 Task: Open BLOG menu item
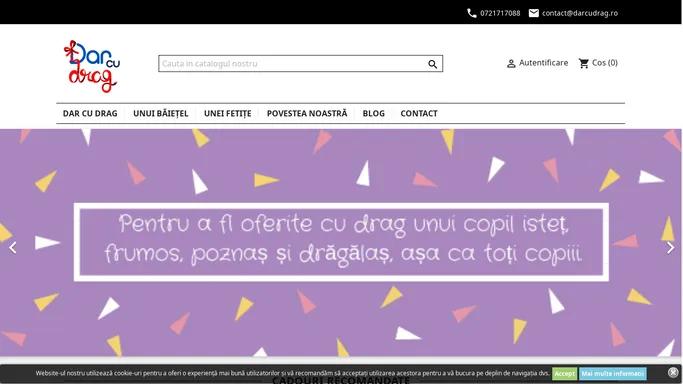(x=374, y=114)
